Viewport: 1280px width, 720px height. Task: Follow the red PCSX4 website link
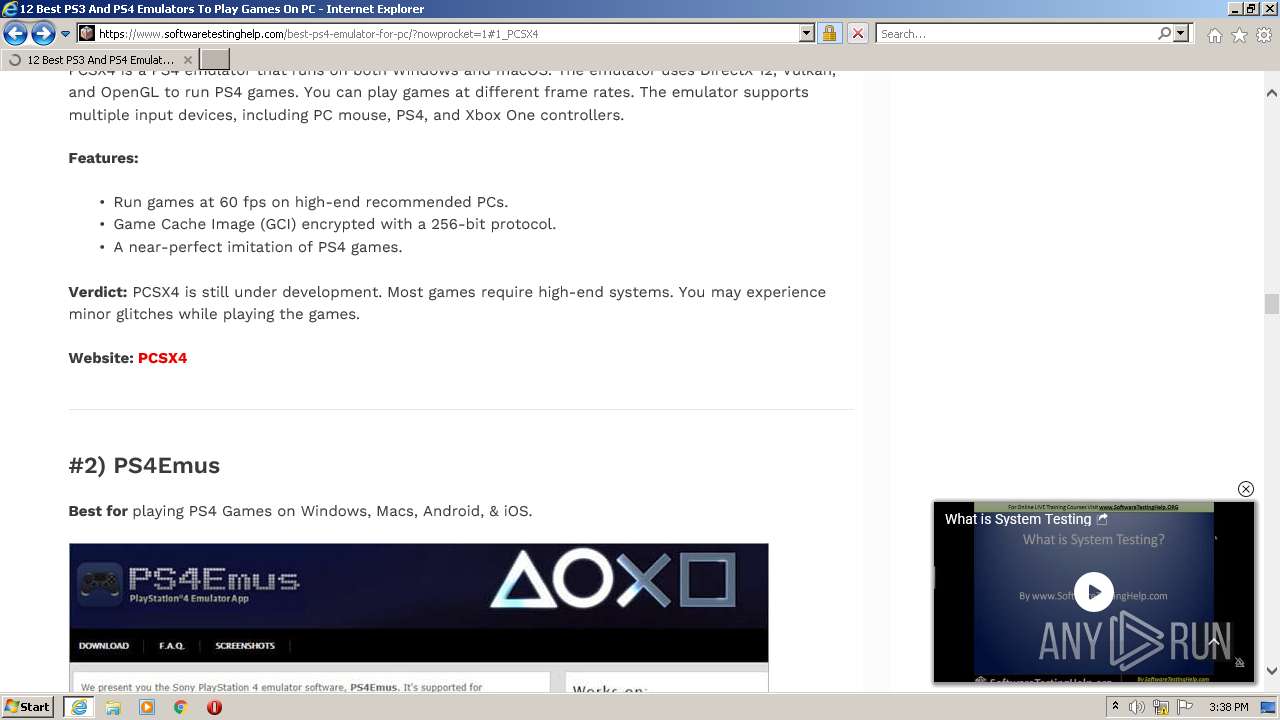point(162,358)
